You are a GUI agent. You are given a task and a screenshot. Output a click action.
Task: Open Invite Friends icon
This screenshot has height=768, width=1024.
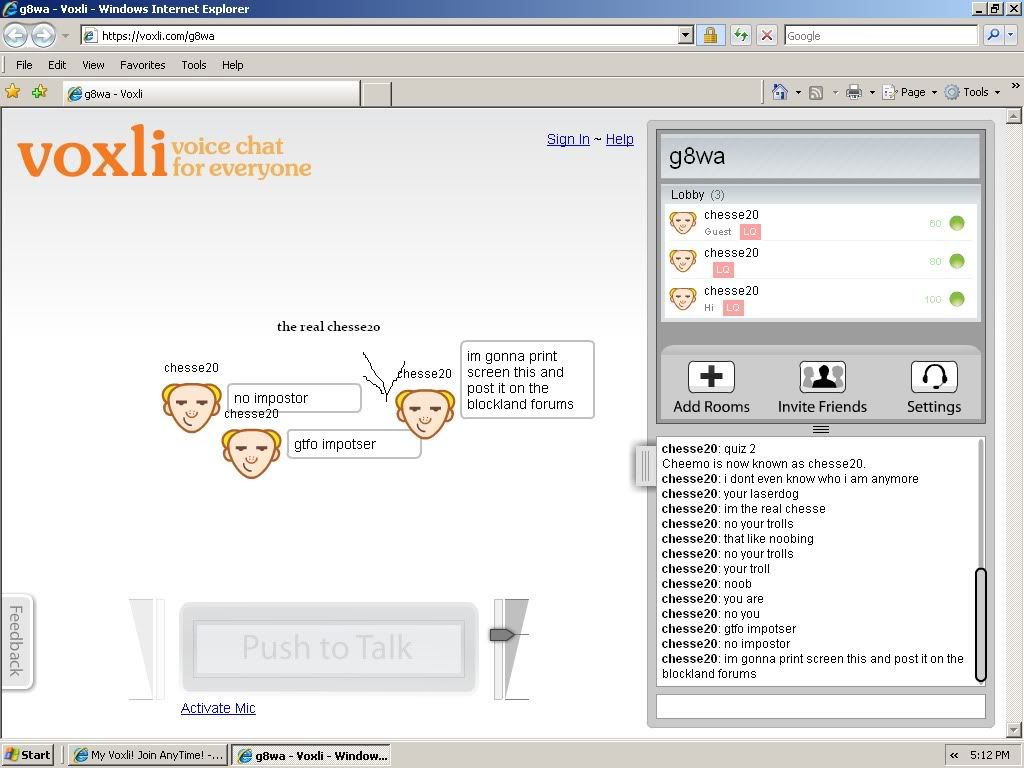(822, 377)
